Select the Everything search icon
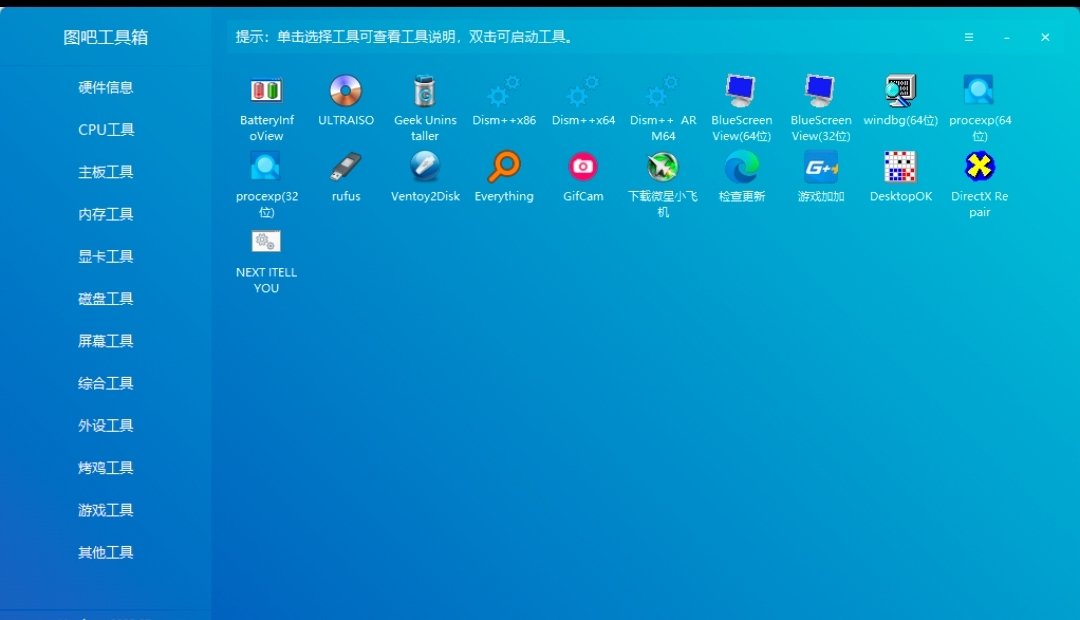This screenshot has width=1080, height=620. coord(503,167)
